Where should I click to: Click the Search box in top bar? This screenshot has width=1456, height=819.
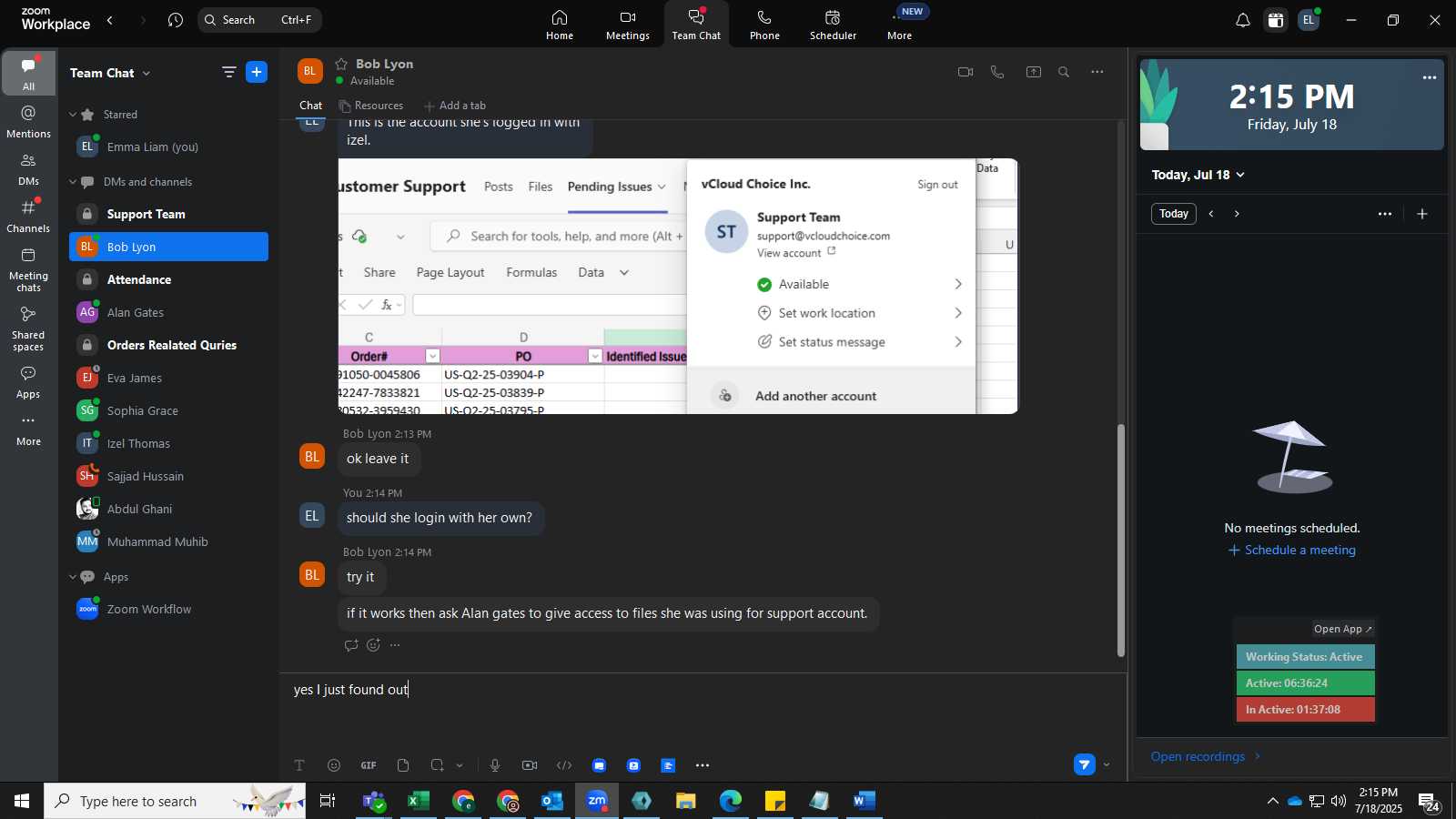coord(259,20)
